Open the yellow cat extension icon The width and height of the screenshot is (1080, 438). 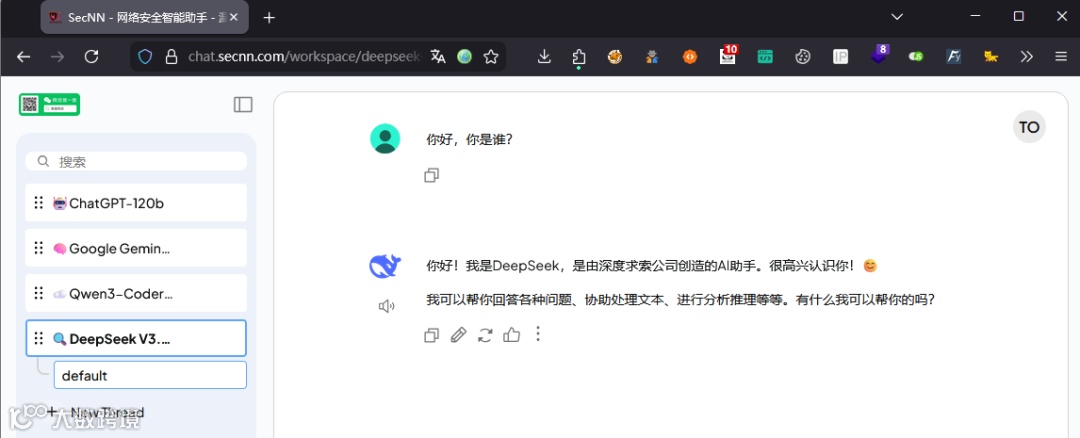point(990,57)
